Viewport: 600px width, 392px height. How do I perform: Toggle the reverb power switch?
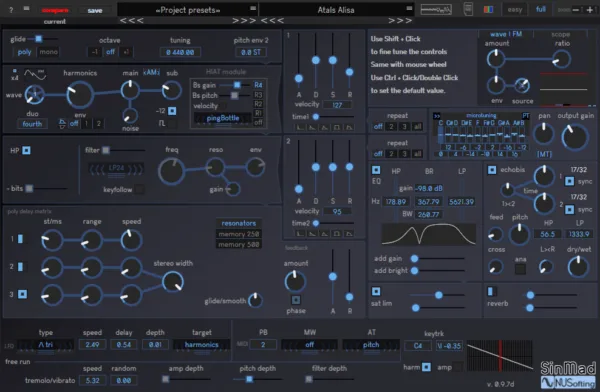[x=491, y=291]
